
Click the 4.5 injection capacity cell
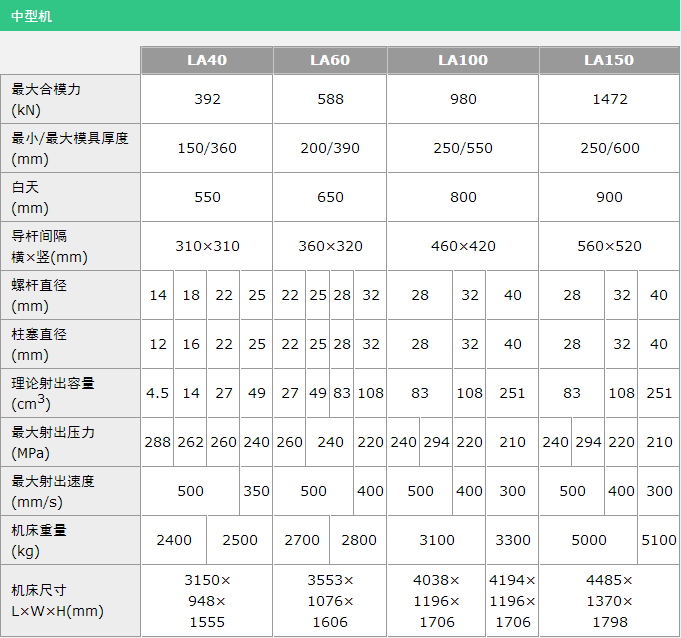158,393
